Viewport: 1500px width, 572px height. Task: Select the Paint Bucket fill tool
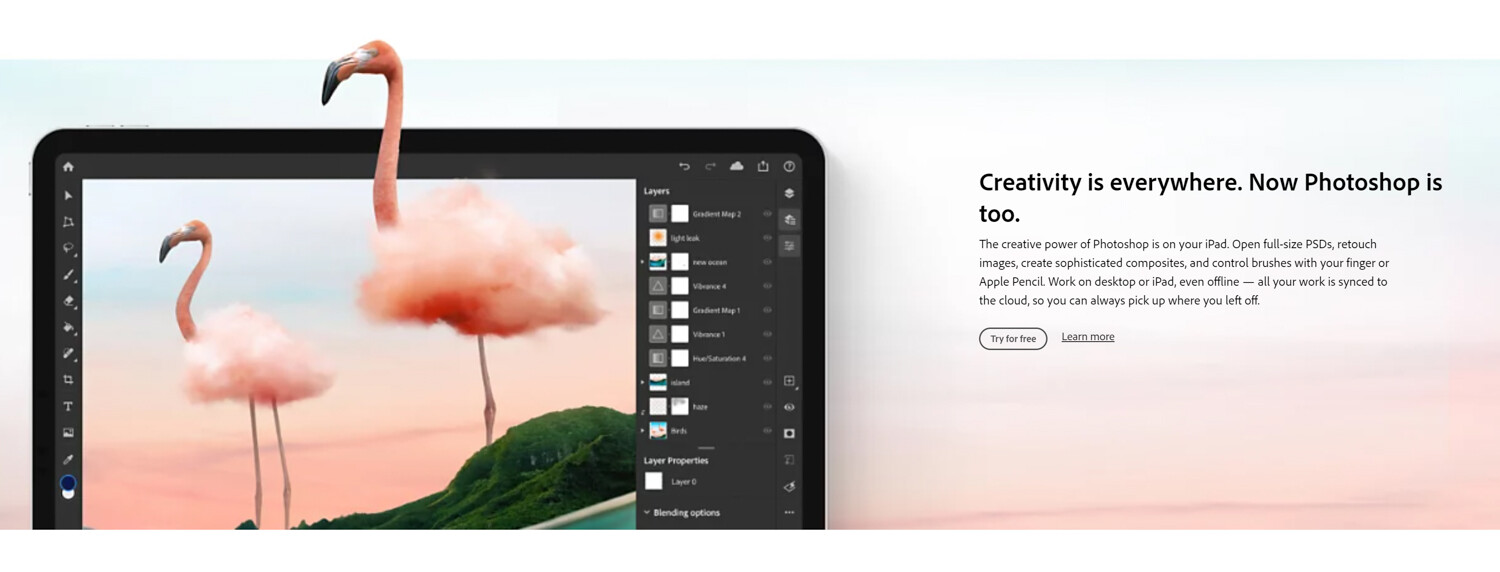pos(68,327)
